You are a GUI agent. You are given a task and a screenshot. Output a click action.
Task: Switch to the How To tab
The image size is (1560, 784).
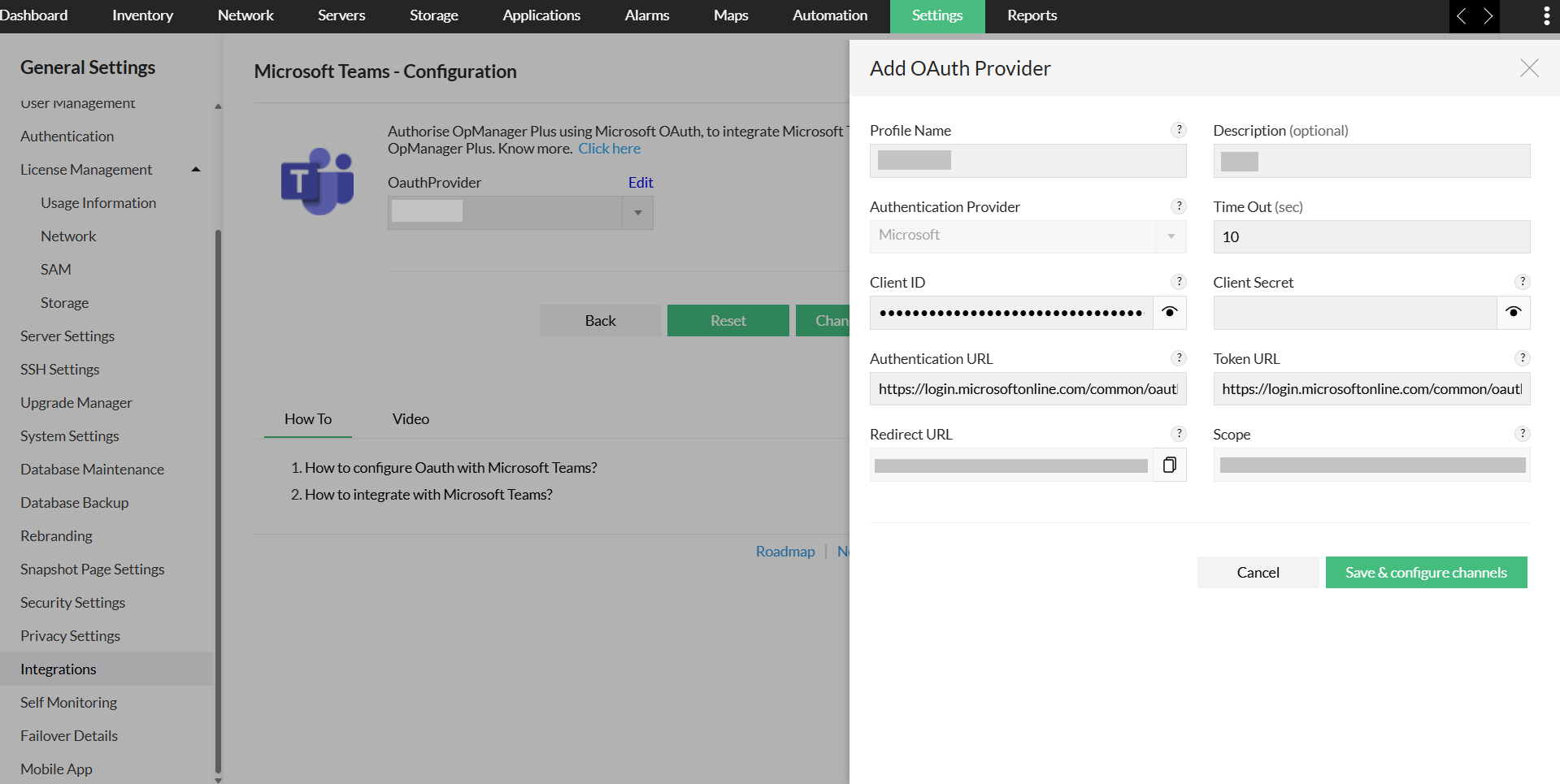coord(308,419)
